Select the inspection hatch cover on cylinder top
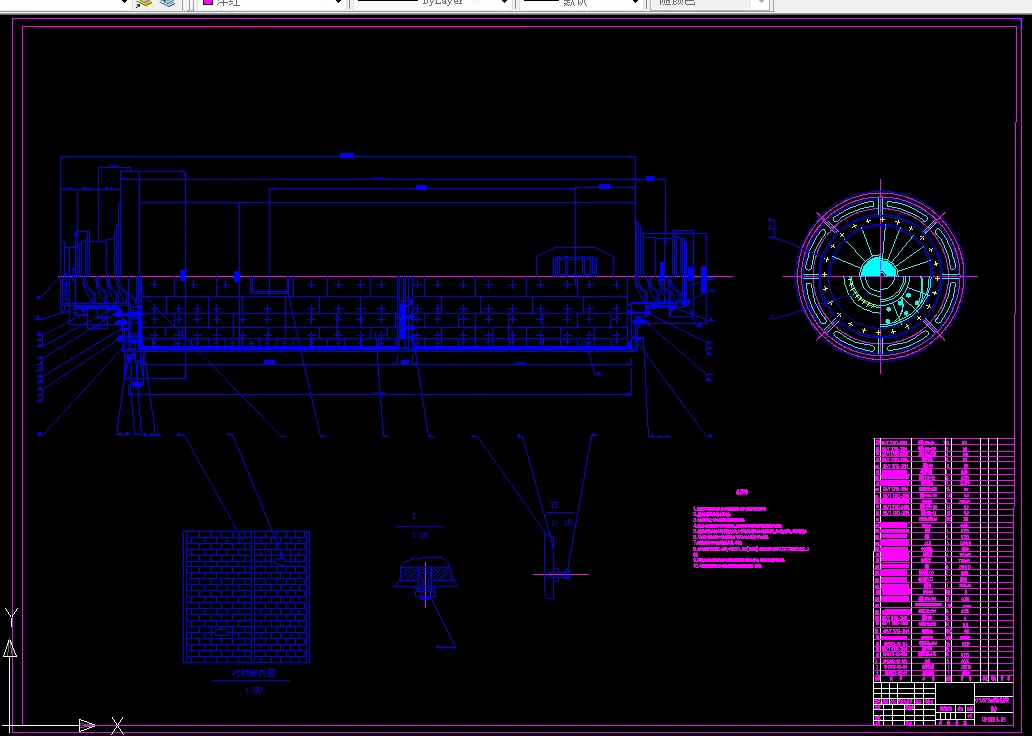The height and width of the screenshot is (736, 1032). coord(575,262)
